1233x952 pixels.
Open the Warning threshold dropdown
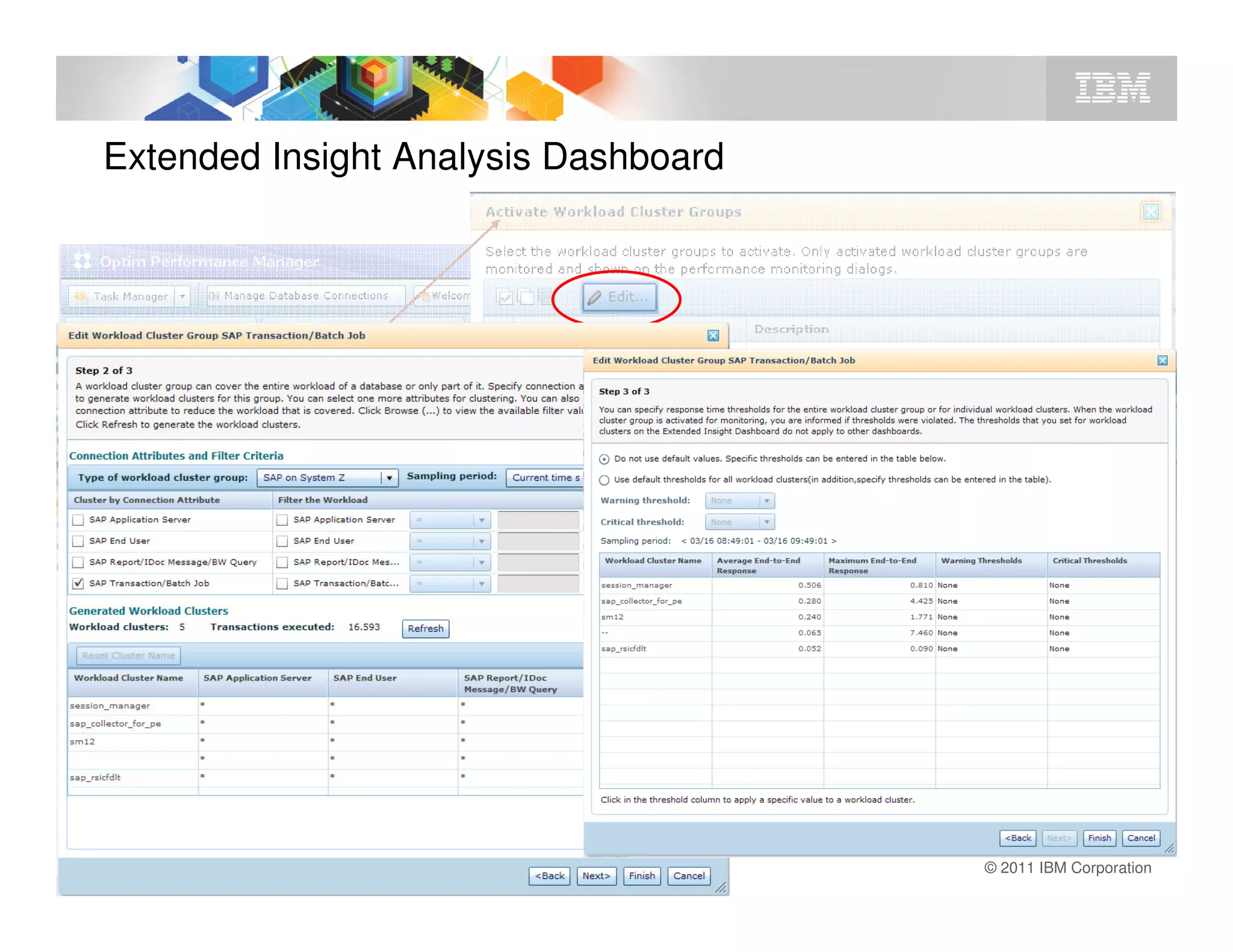click(x=740, y=501)
